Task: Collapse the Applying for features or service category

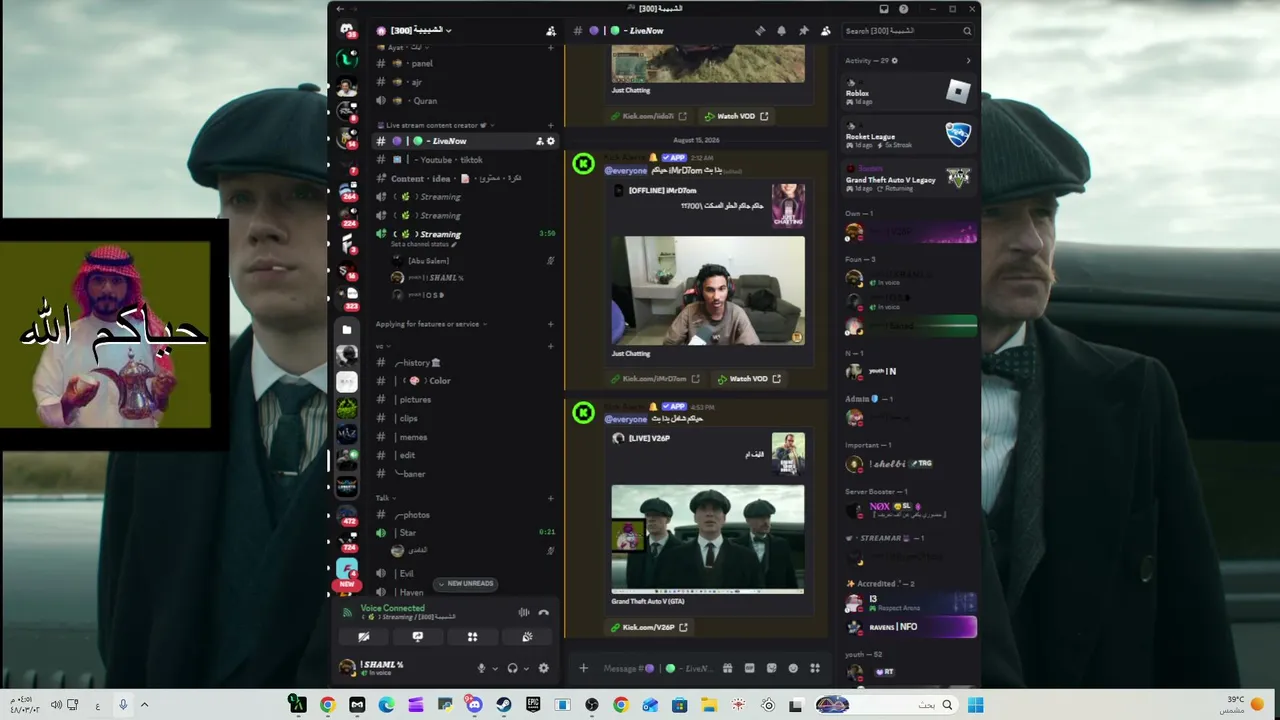Action: 431,324
